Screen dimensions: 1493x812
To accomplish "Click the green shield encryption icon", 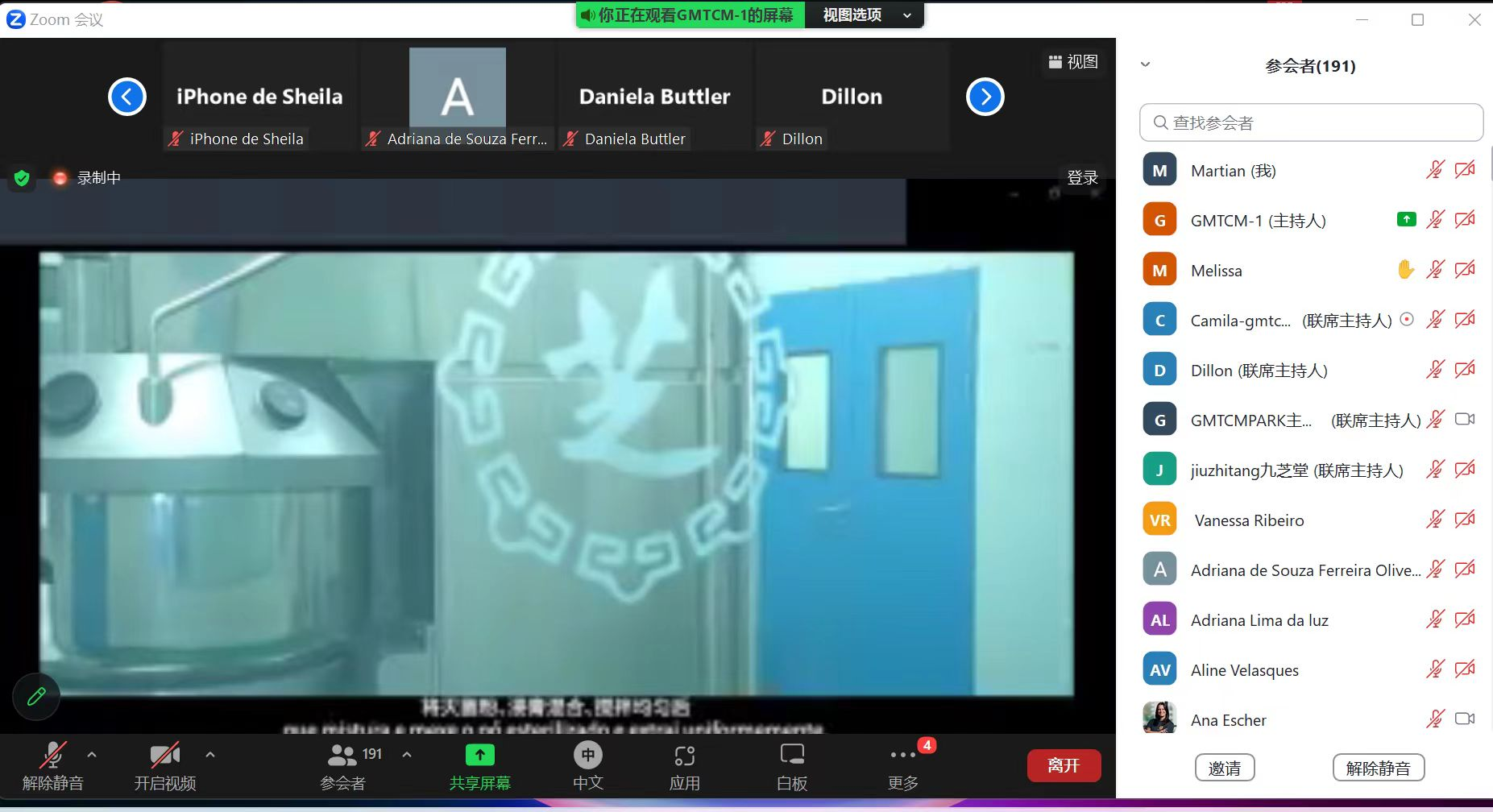I will coord(22,178).
